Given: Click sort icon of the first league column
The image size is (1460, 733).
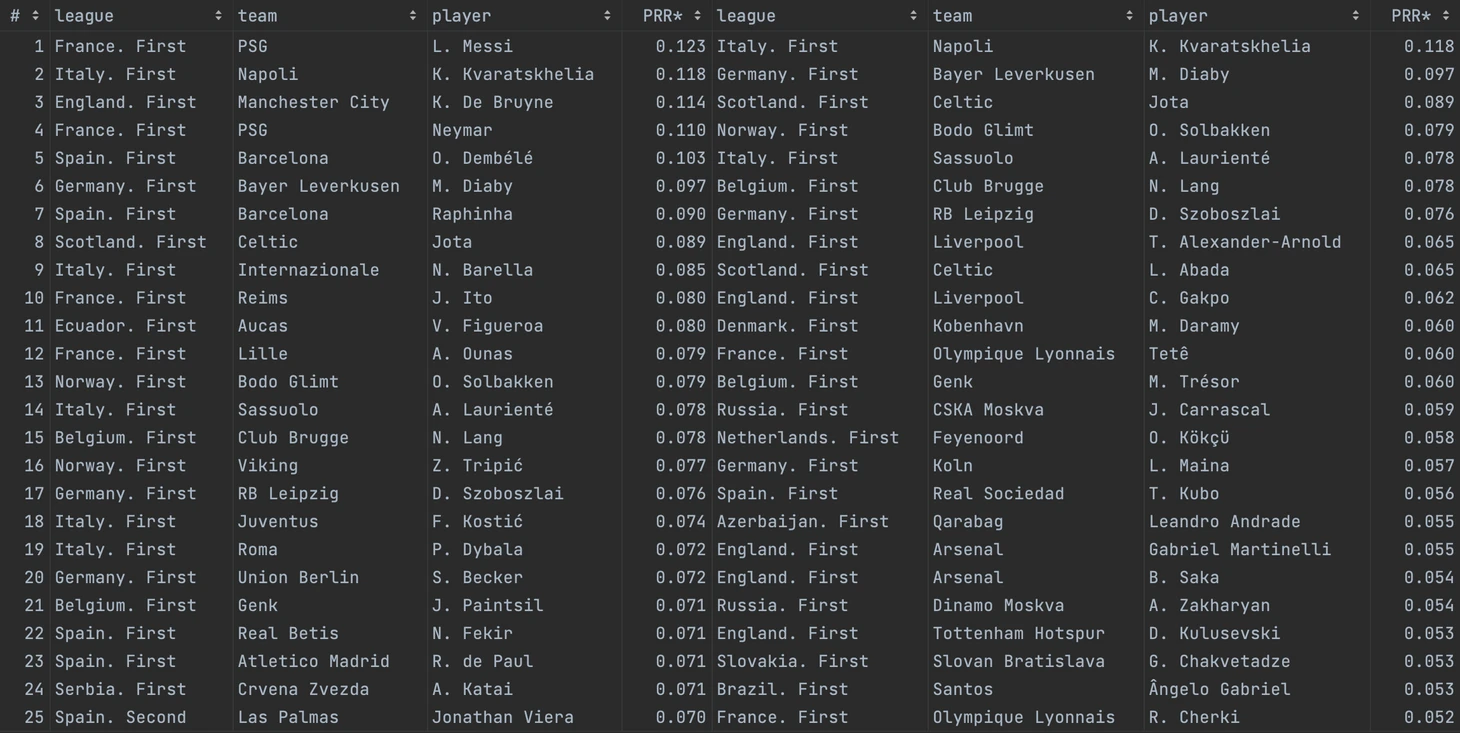Looking at the screenshot, I should coord(218,16).
